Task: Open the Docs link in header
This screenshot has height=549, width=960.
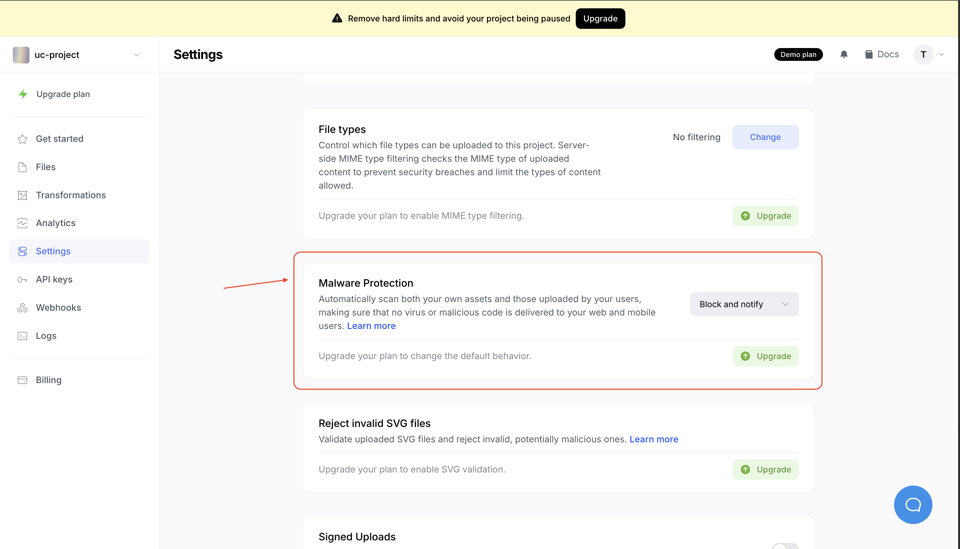Action: point(882,55)
